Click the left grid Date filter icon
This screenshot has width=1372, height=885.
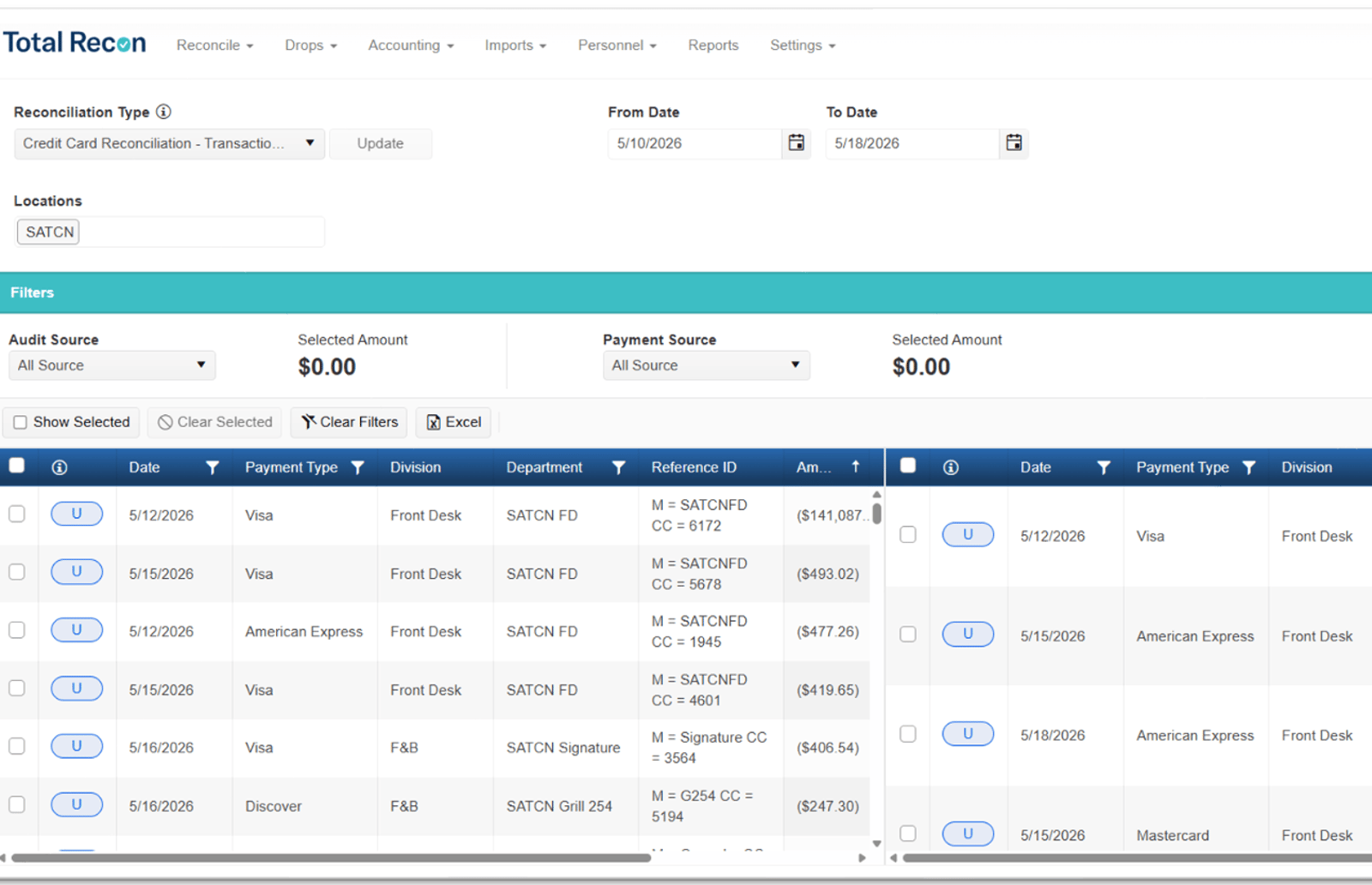(213, 467)
